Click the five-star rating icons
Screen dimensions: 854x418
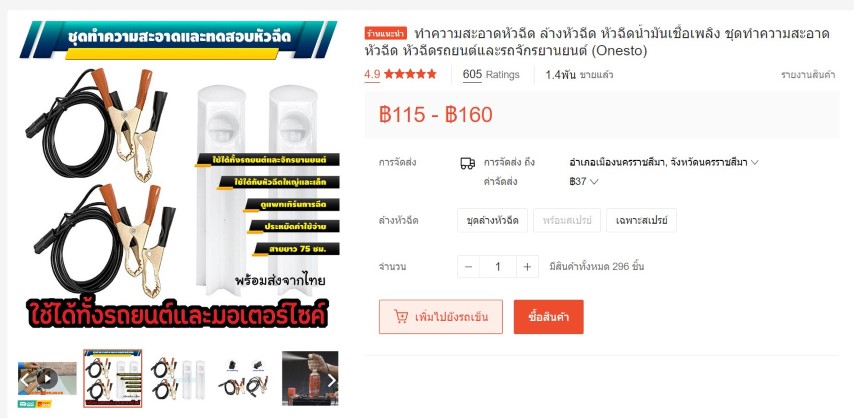(x=410, y=74)
